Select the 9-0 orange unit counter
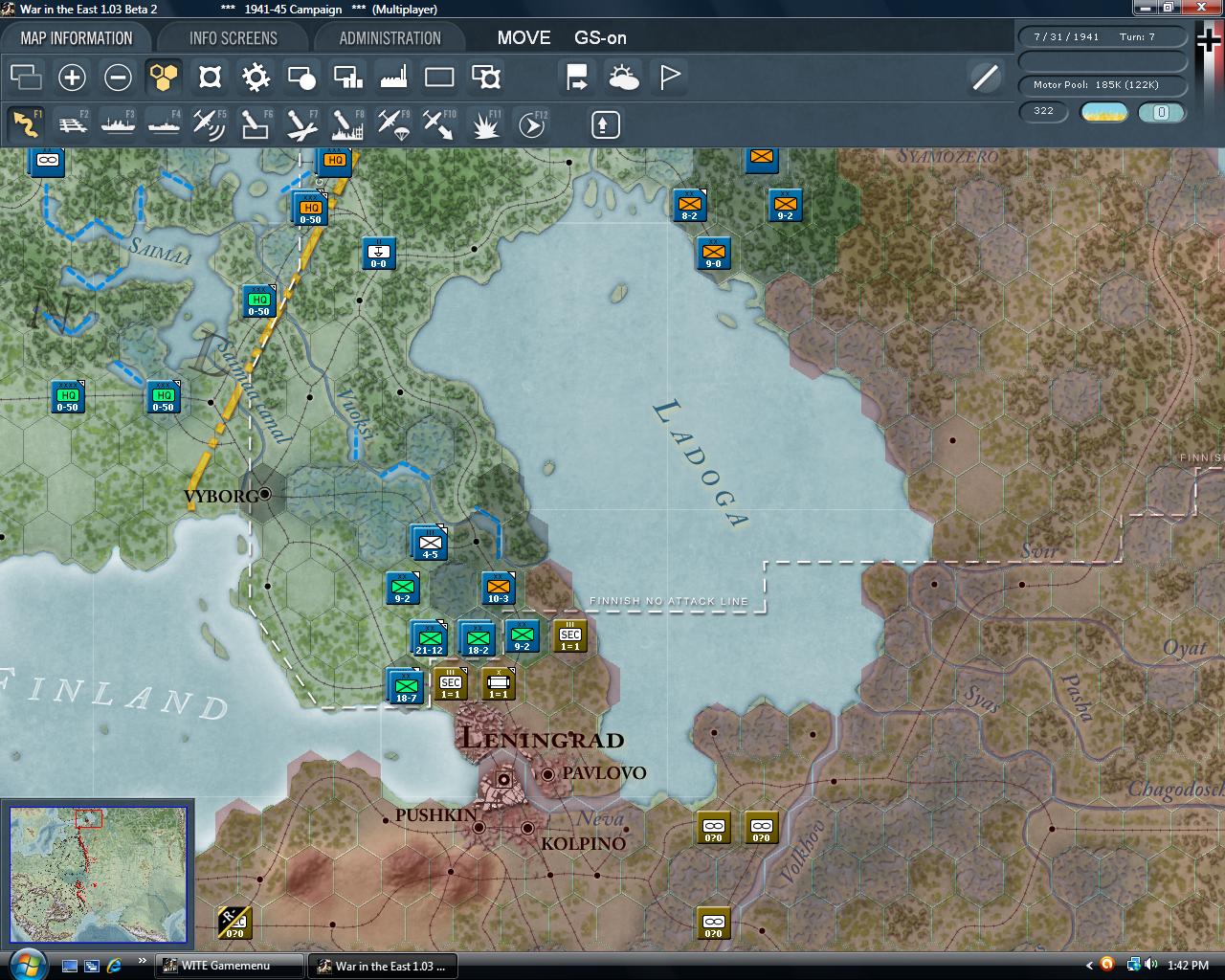The height and width of the screenshot is (980, 1225). [713, 254]
